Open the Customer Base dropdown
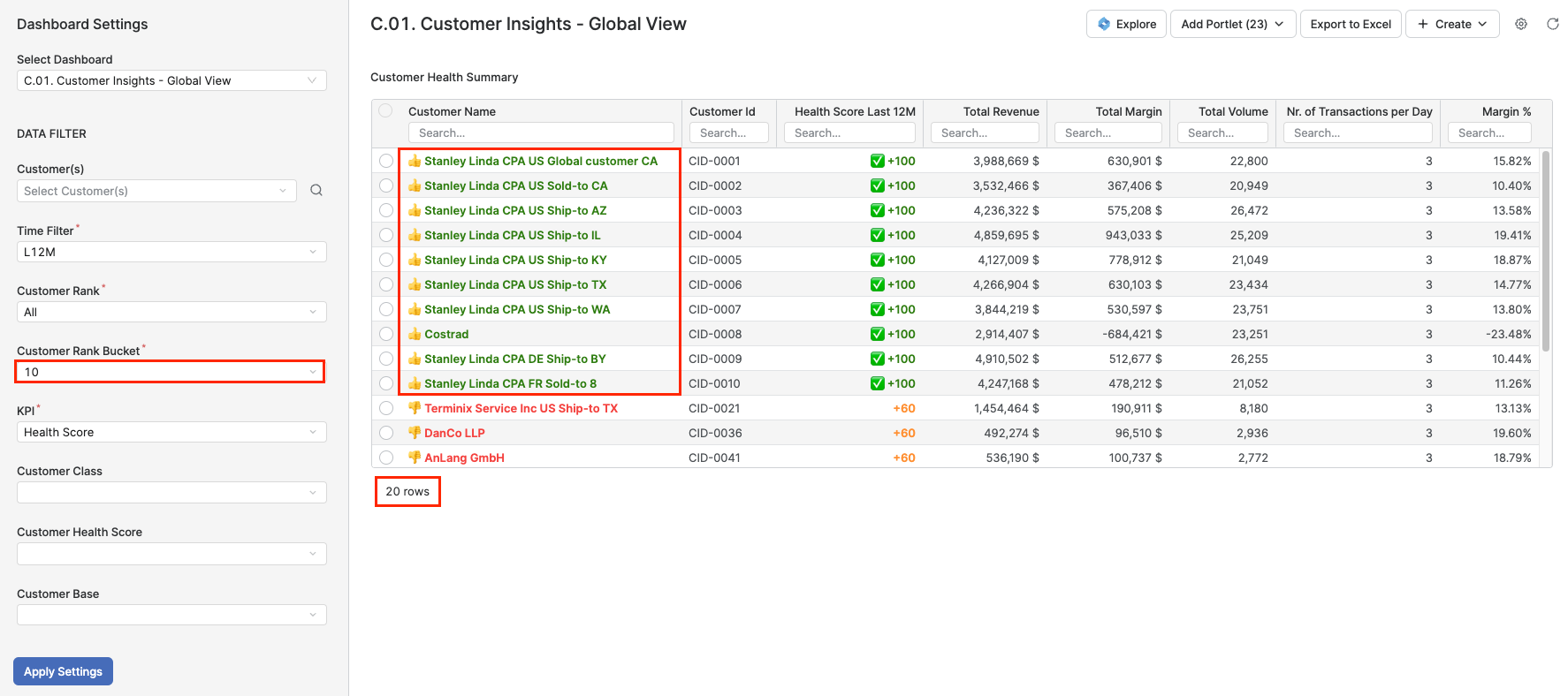This screenshot has height=696, width=1568. [171, 615]
